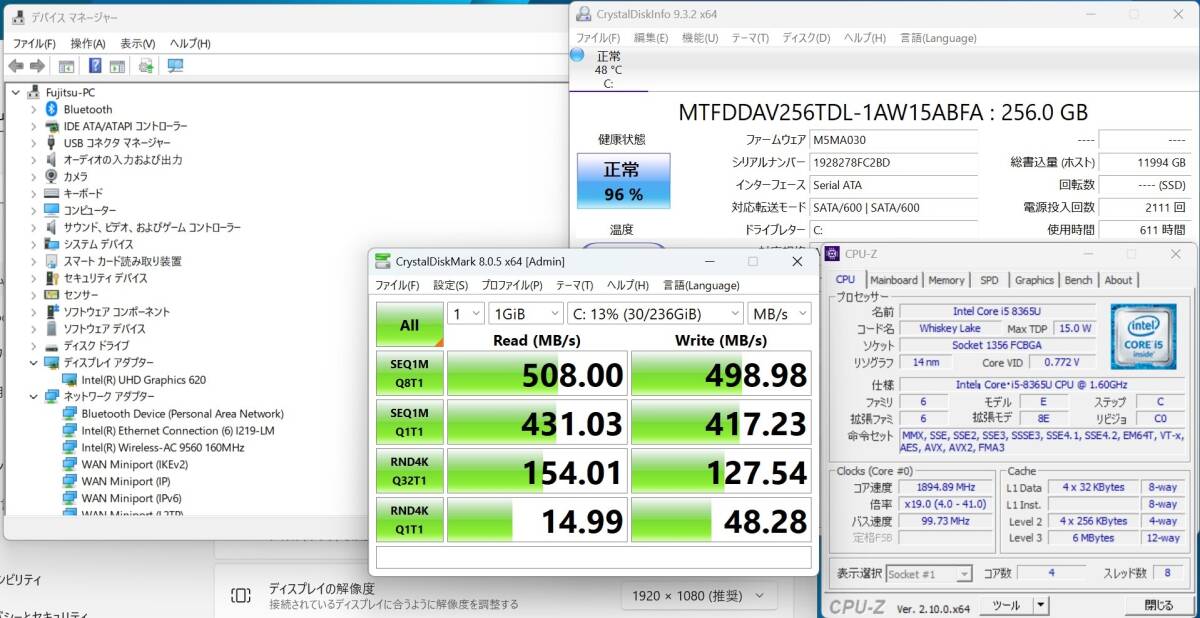Collapse the ディスプレイ アダプター tree node
Screen dimensions: 1200x618
click(x=34, y=362)
